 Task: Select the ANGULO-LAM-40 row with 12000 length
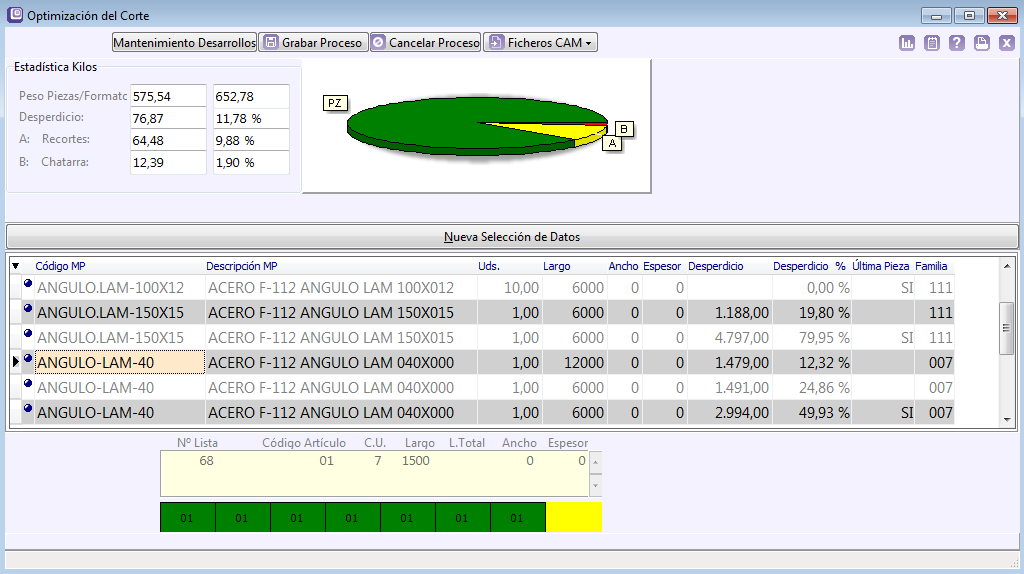click(x=120, y=362)
